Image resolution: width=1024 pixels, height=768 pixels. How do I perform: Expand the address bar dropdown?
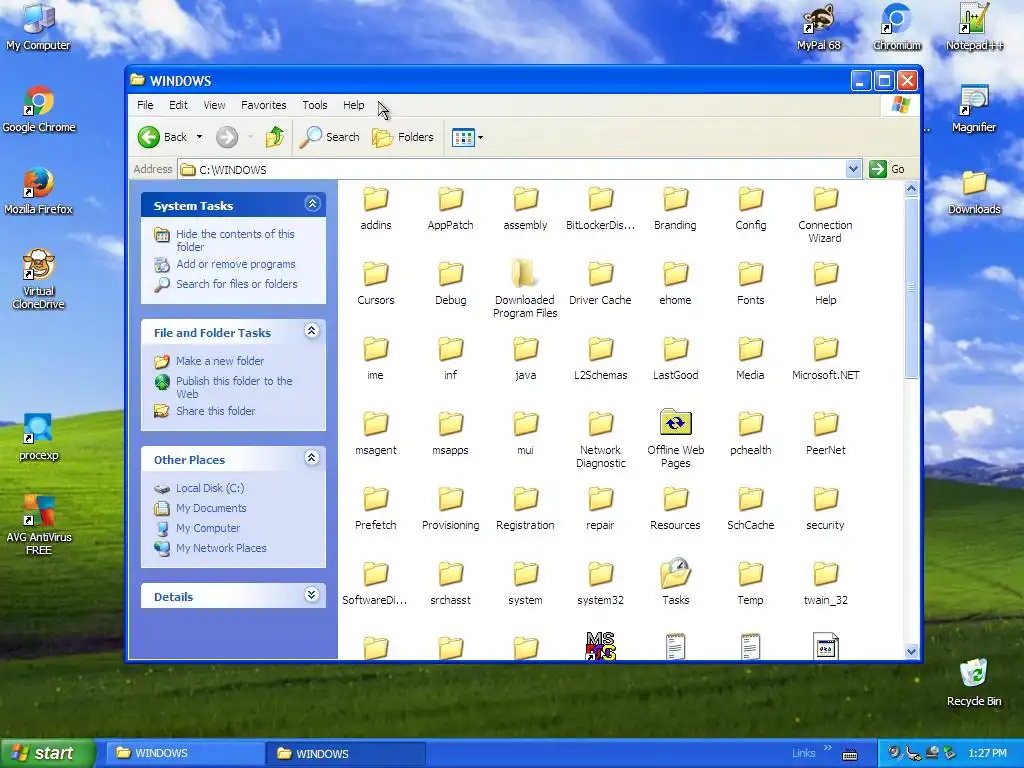coord(853,169)
